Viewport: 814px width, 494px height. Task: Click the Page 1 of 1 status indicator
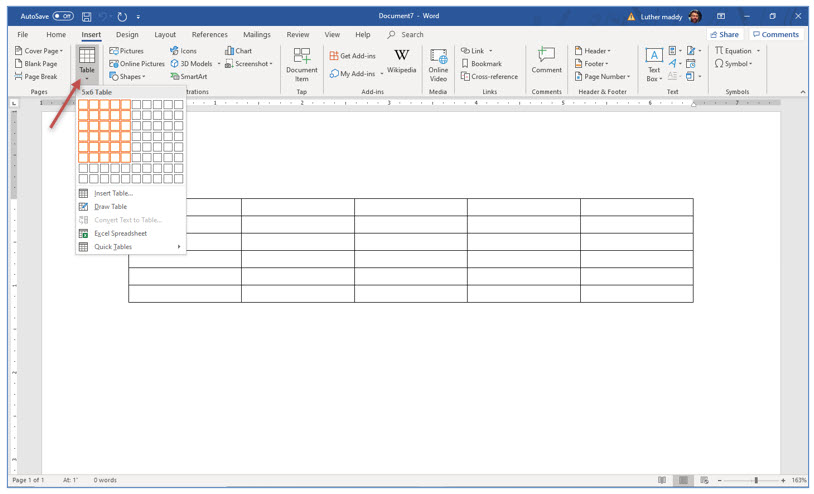pyautogui.click(x=28, y=480)
